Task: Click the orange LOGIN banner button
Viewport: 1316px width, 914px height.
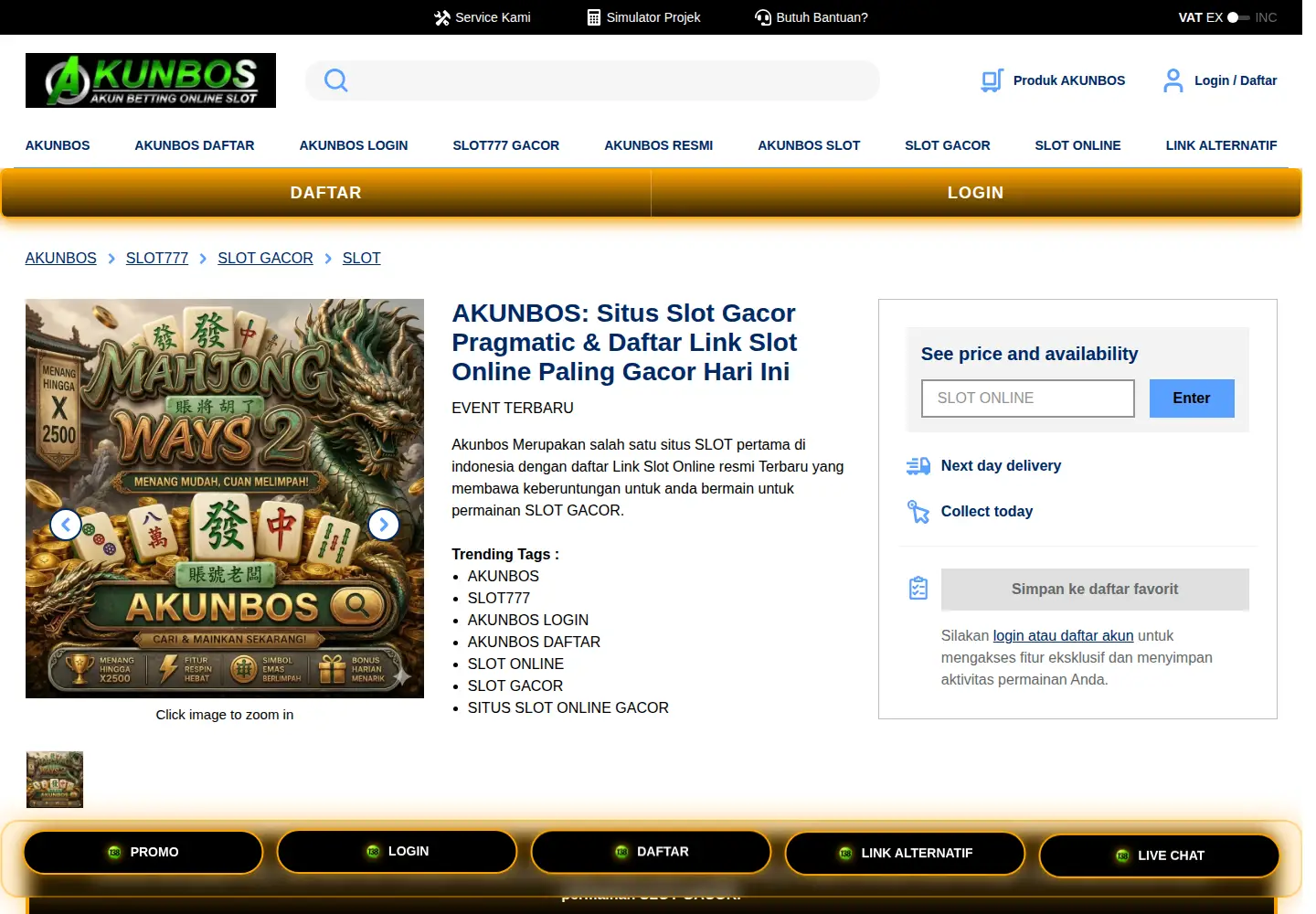Action: coord(976,193)
